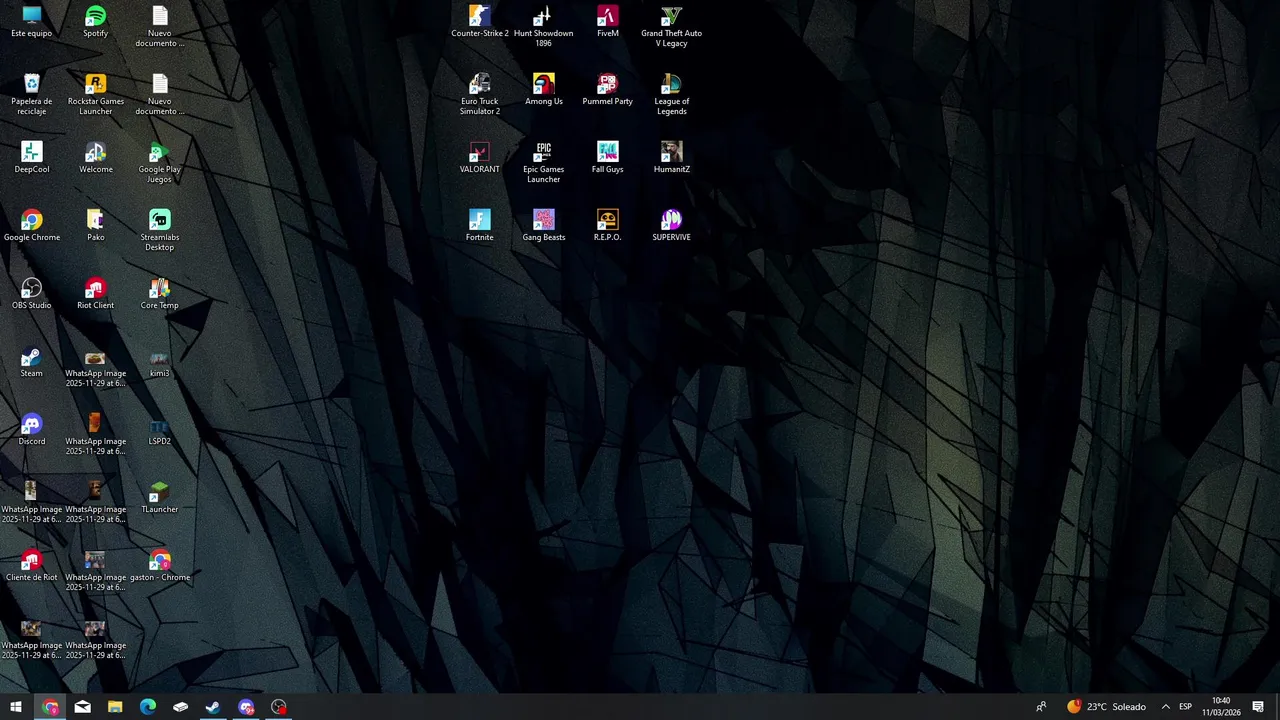Select the Steam desktop shortcut
1280x720 pixels.
(x=32, y=362)
